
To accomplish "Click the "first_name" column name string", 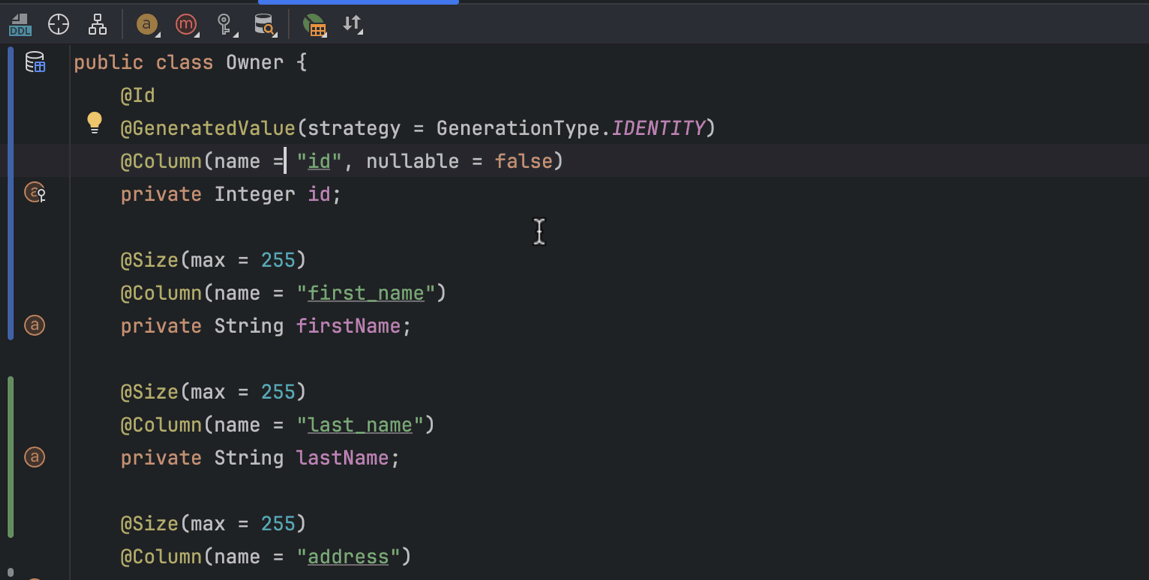I will click(x=366, y=293).
